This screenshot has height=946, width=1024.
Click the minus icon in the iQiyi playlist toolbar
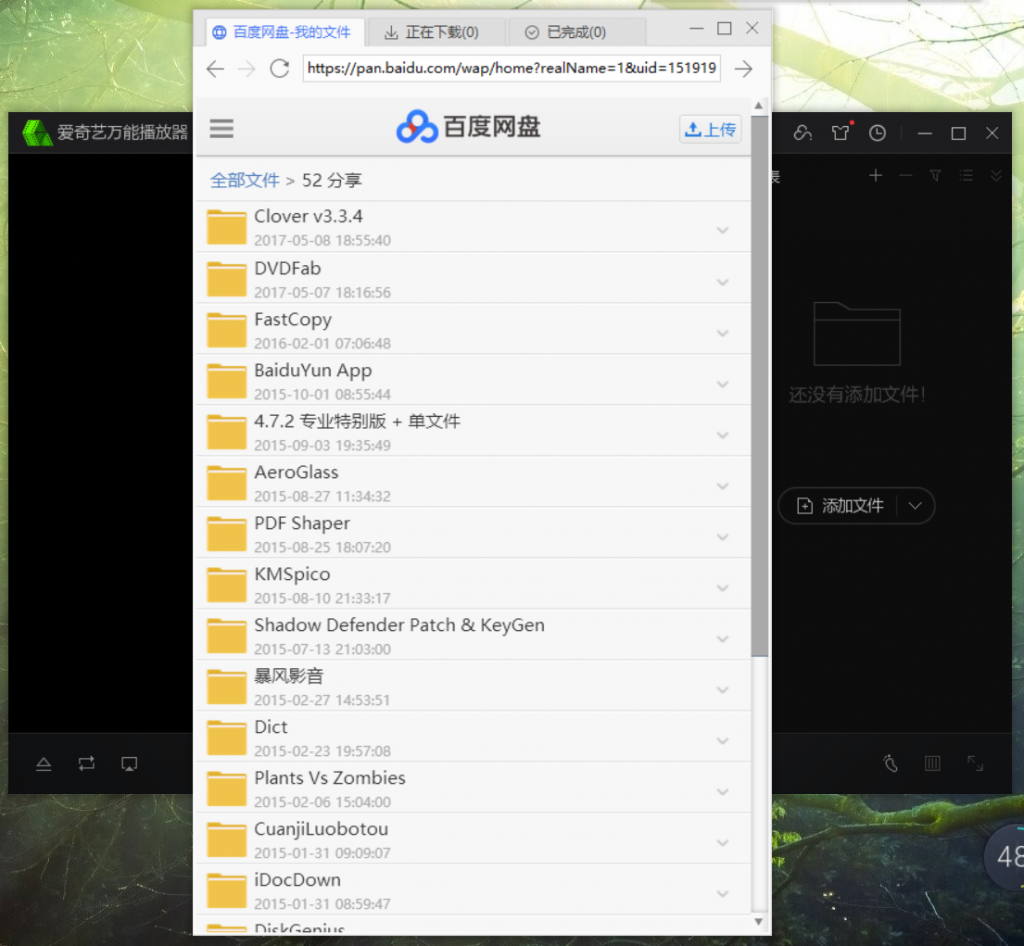[x=906, y=175]
